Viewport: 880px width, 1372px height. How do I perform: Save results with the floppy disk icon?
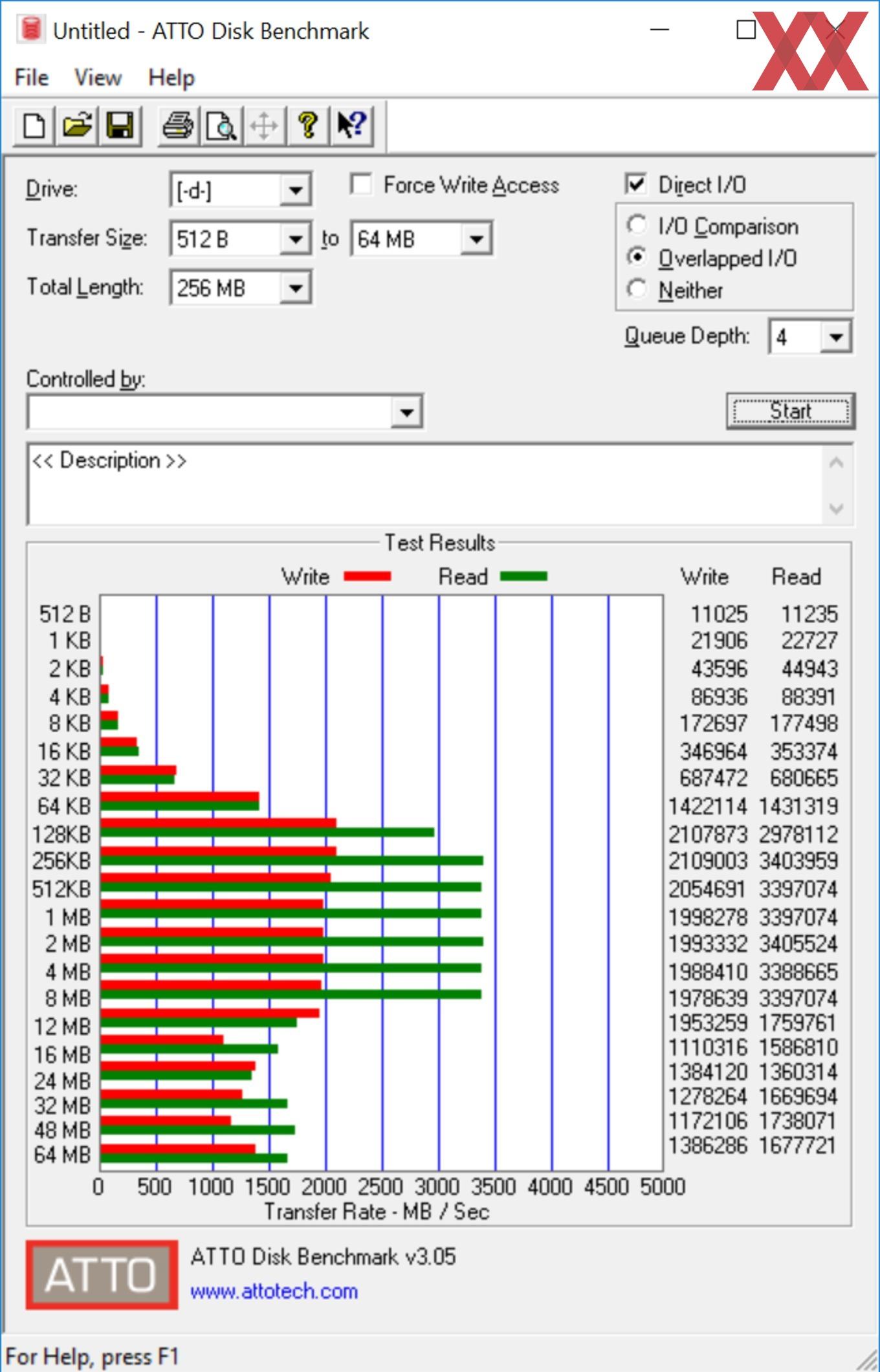[120, 125]
